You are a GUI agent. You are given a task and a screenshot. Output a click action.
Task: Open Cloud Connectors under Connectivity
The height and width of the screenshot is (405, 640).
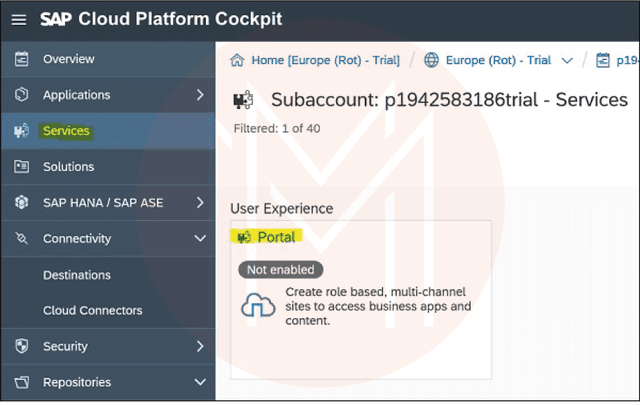[93, 310]
